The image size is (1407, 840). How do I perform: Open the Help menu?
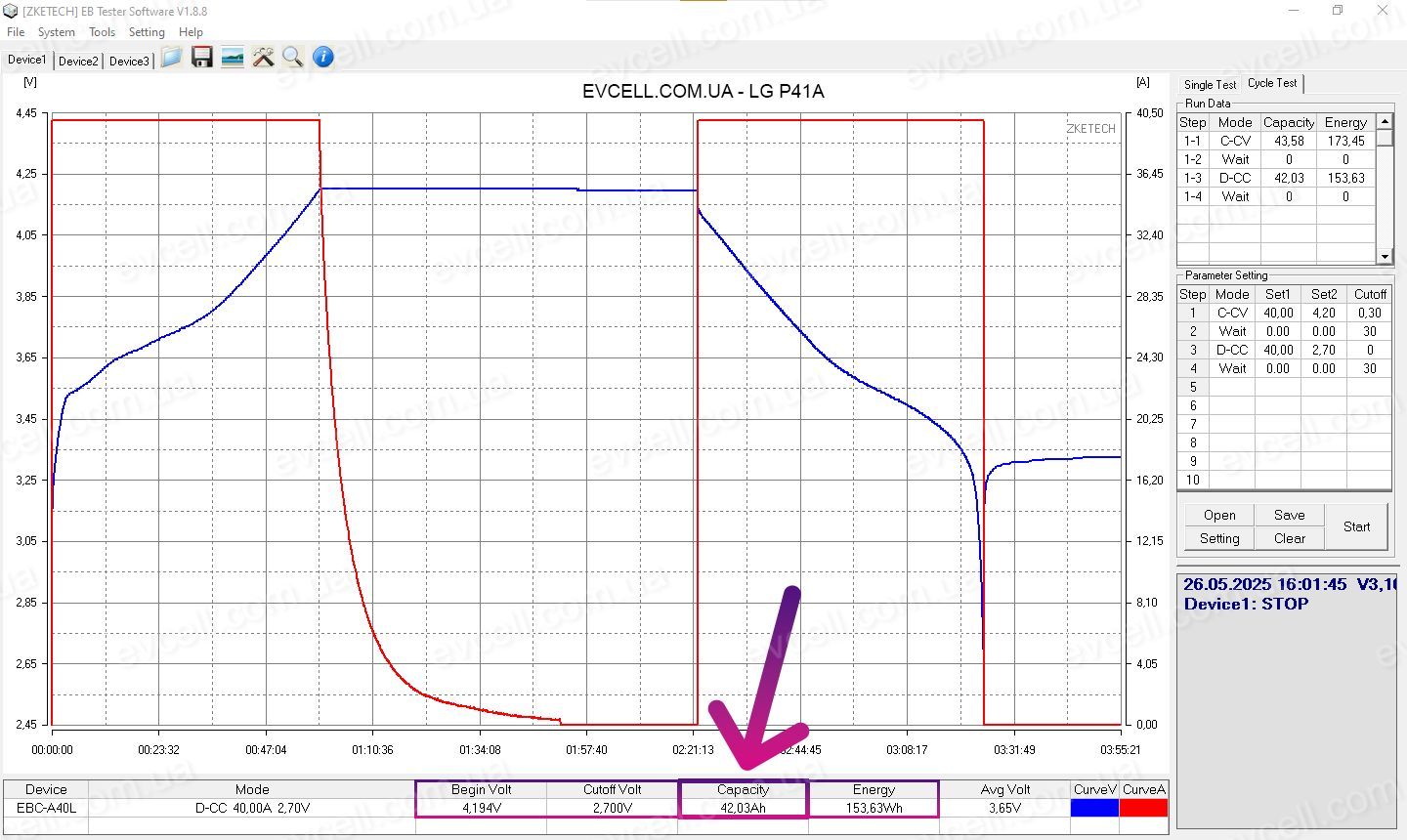tap(191, 32)
